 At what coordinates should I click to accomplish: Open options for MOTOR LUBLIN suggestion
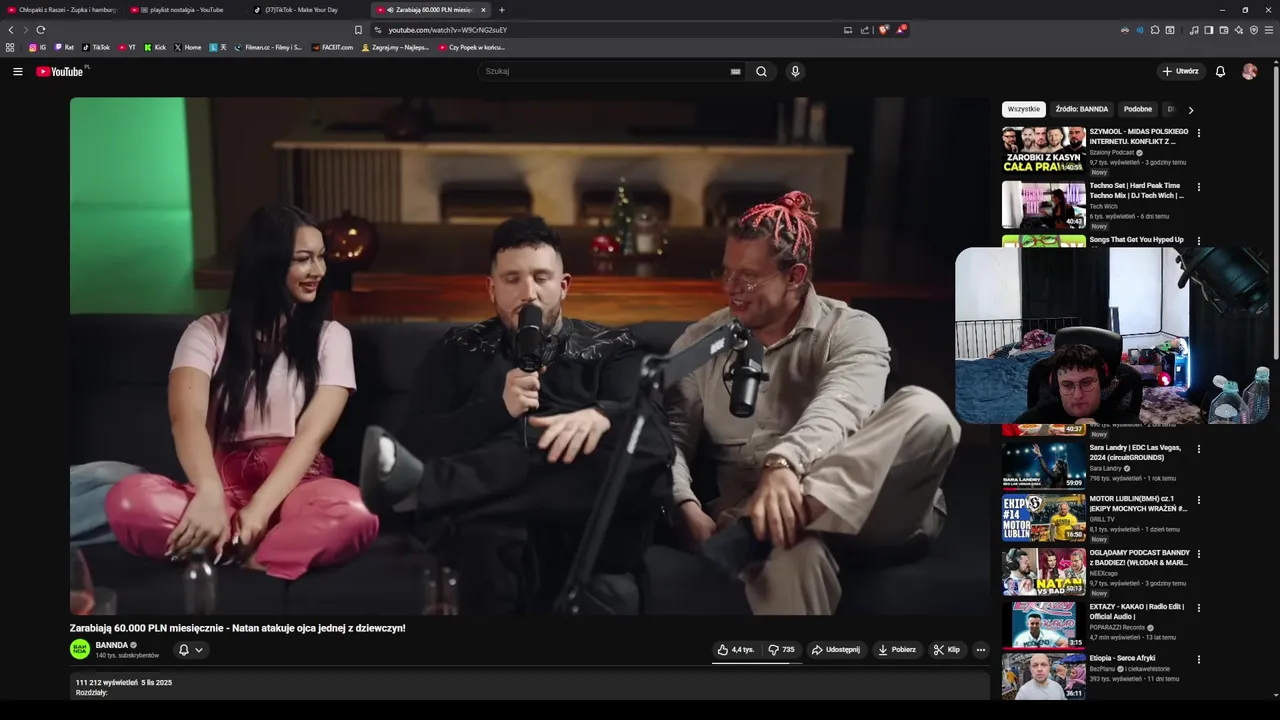click(1198, 500)
